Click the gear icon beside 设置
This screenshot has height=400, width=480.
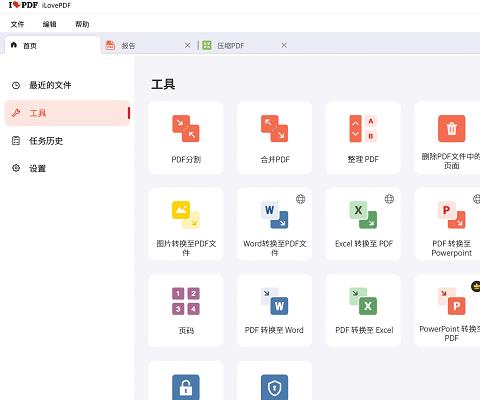click(x=16, y=168)
